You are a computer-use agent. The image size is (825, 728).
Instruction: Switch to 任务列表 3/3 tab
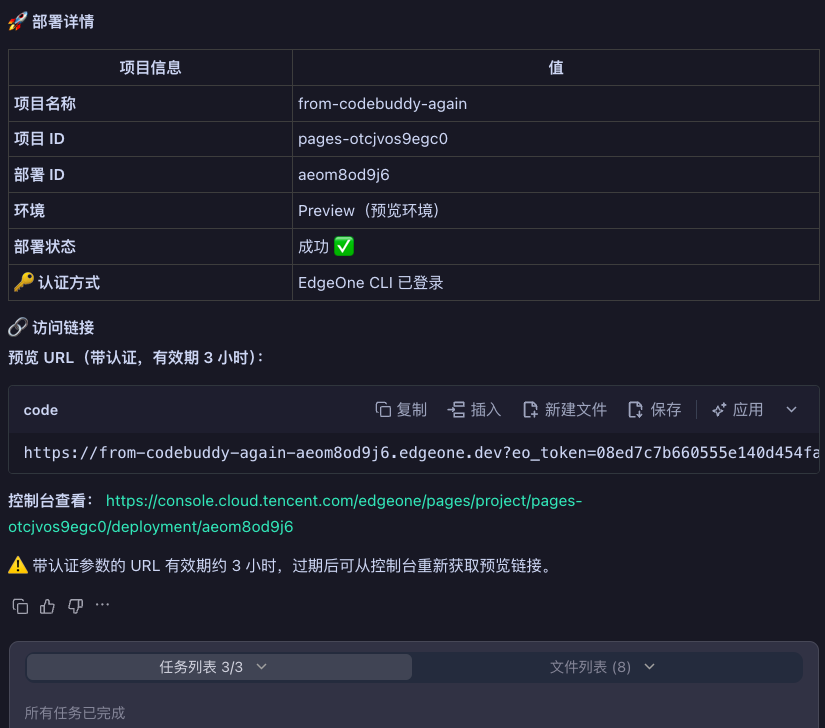[x=219, y=667]
